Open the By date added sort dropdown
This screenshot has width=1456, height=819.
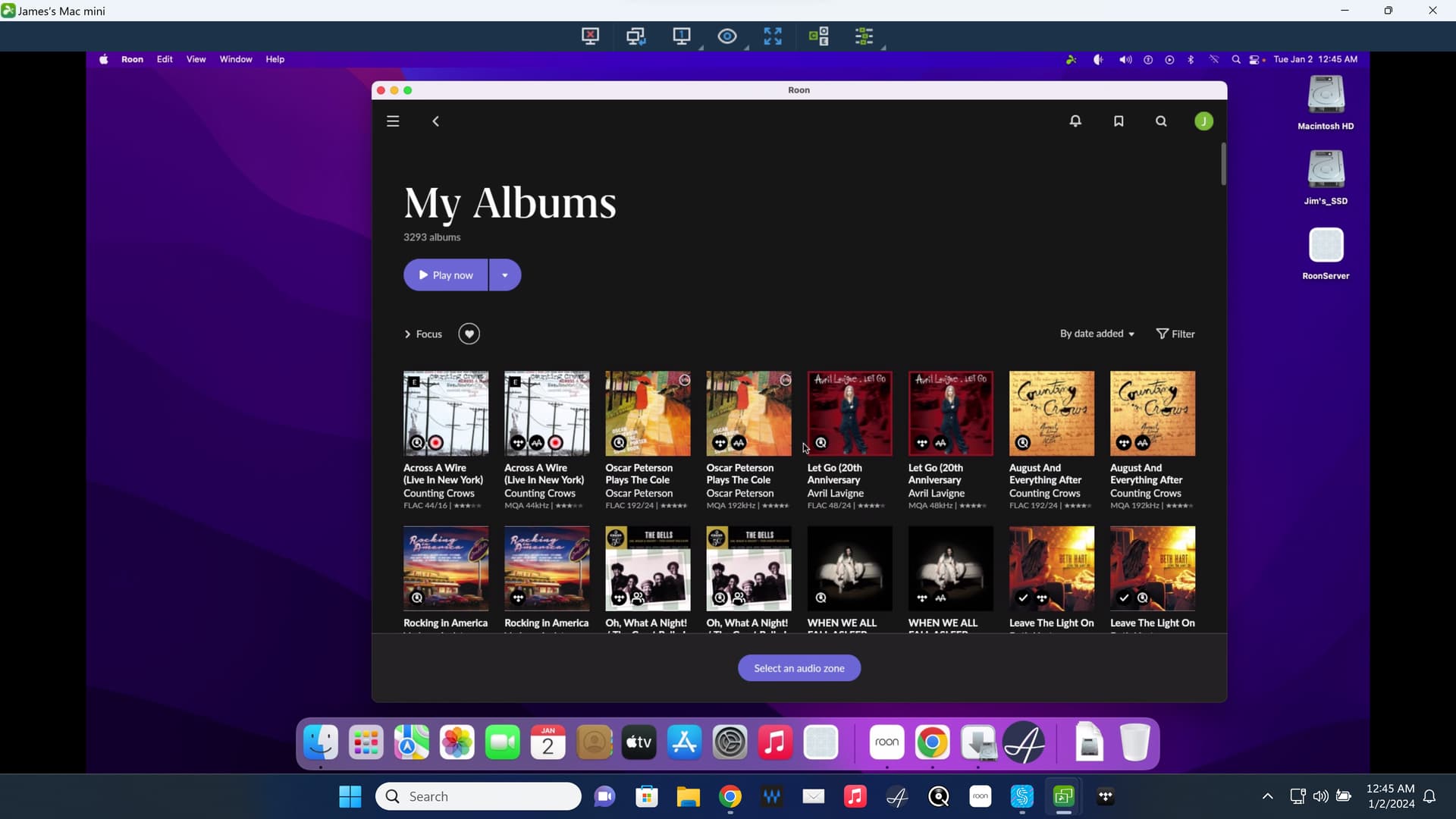[x=1097, y=334]
